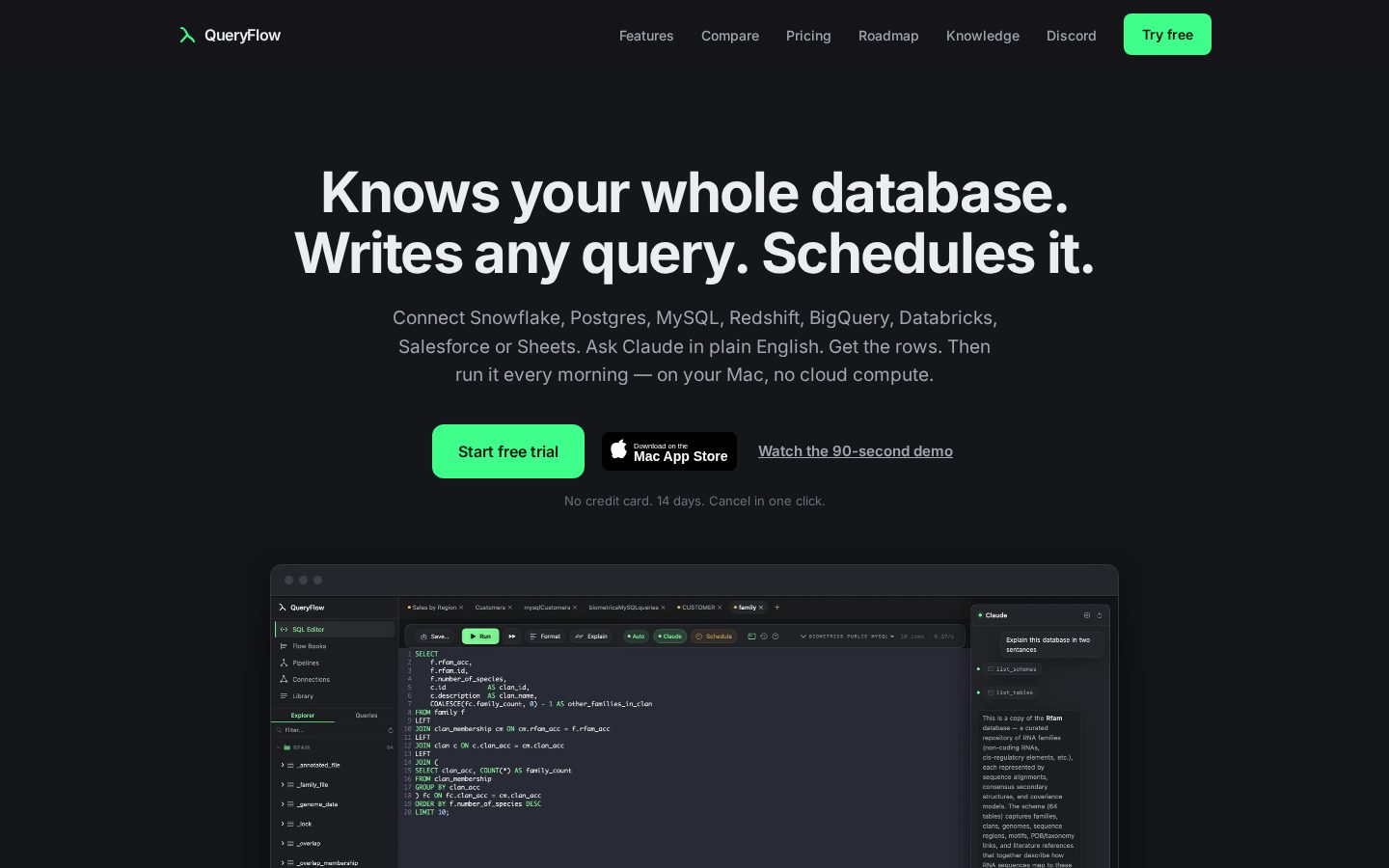
Task: Run the query with the Run button
Action: (x=480, y=637)
